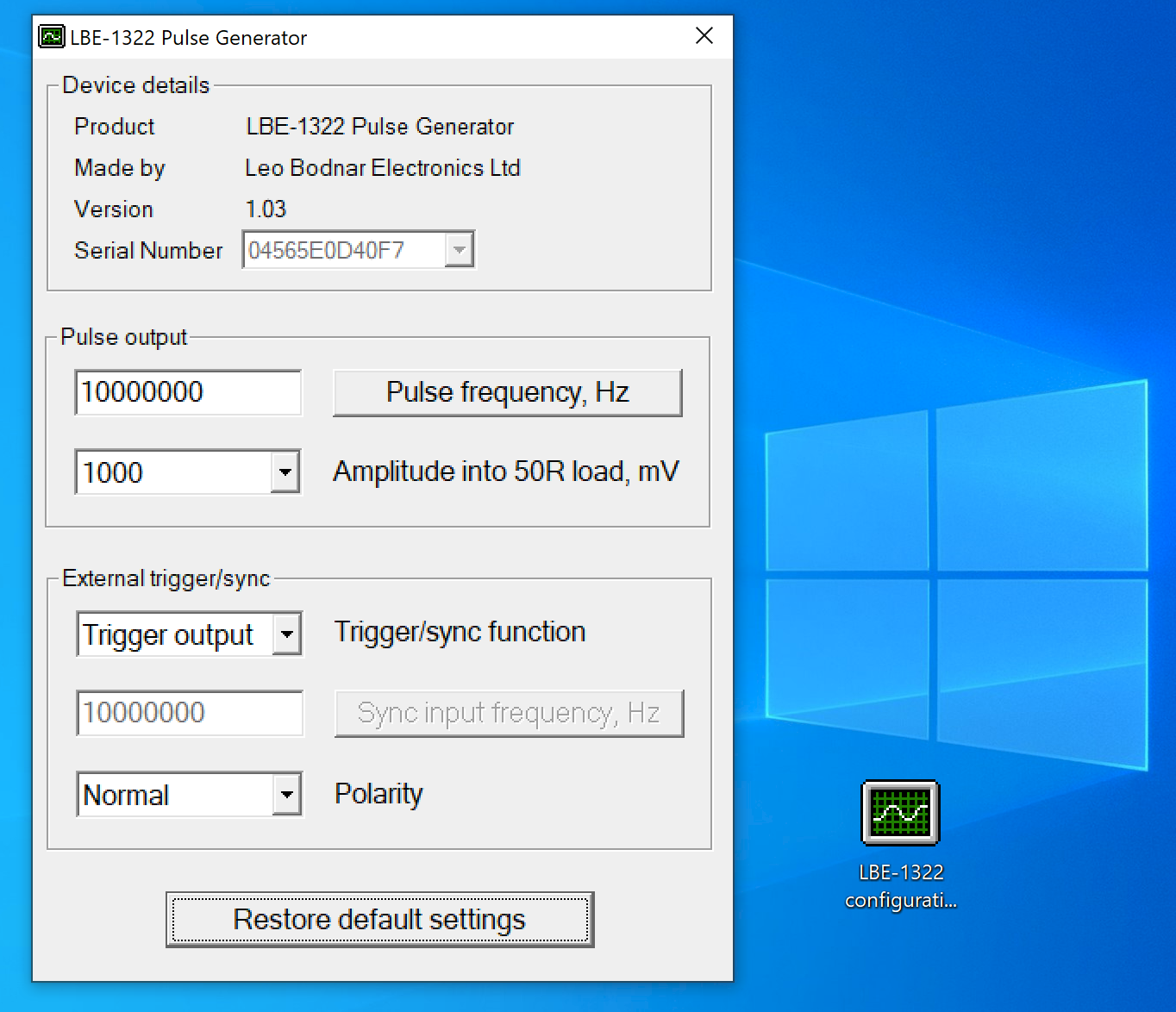Viewport: 1176px width, 1012px height.
Task: Click the Product value LBE-1322 Pulse Generator
Action: (380, 127)
